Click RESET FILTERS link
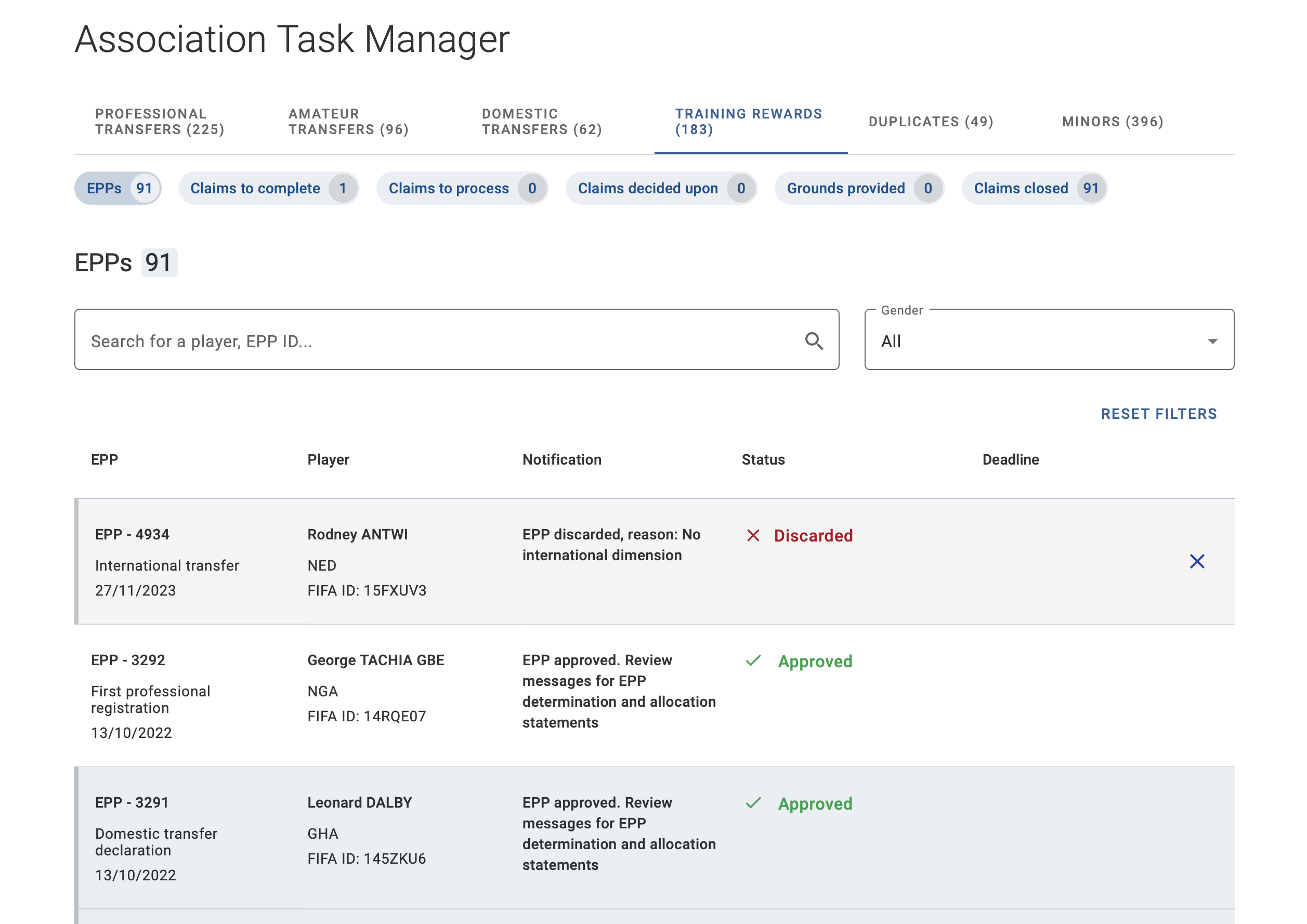This screenshot has width=1307, height=924. pos(1159,414)
